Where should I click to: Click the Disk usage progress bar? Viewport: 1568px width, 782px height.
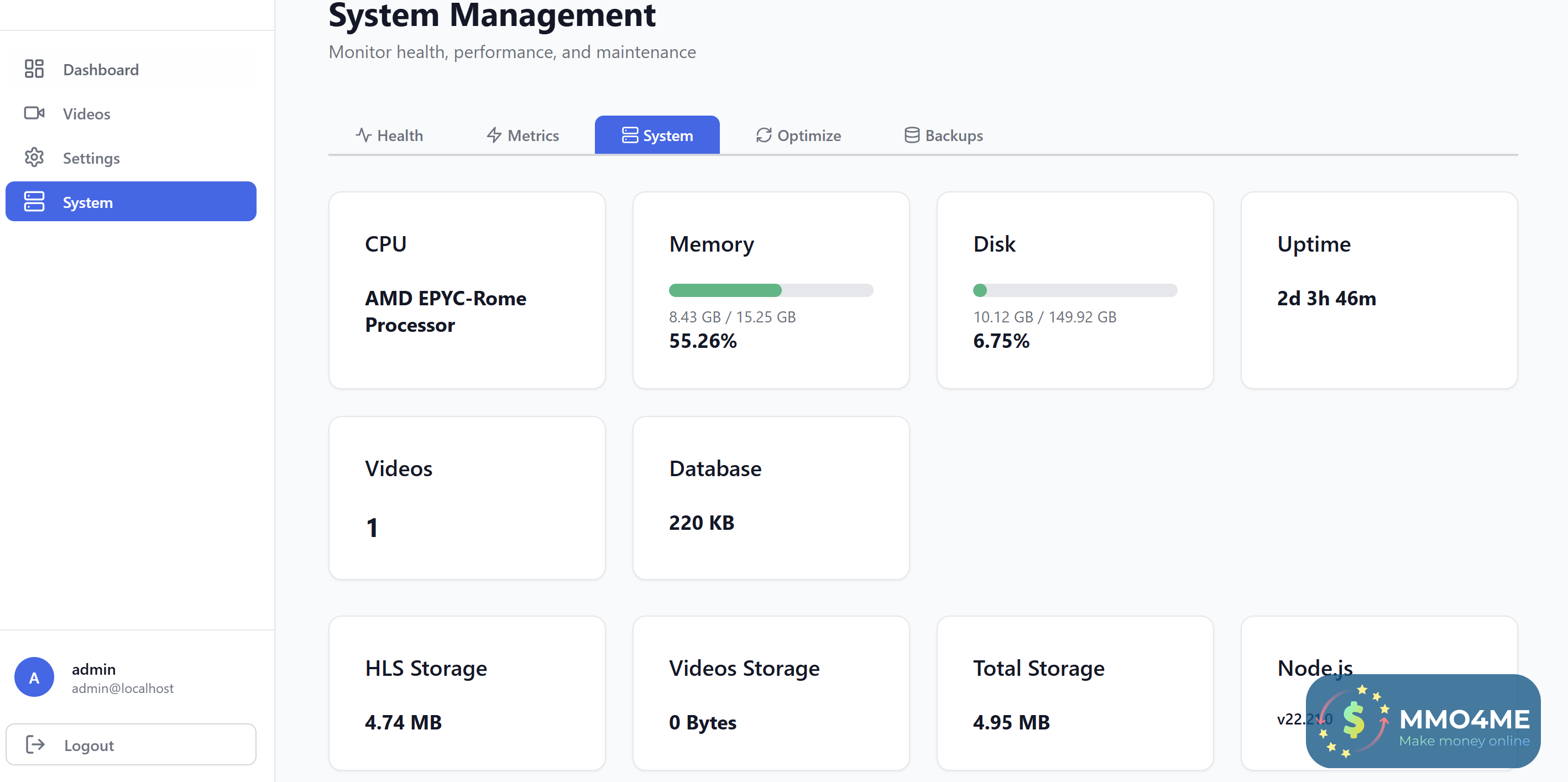click(1074, 290)
